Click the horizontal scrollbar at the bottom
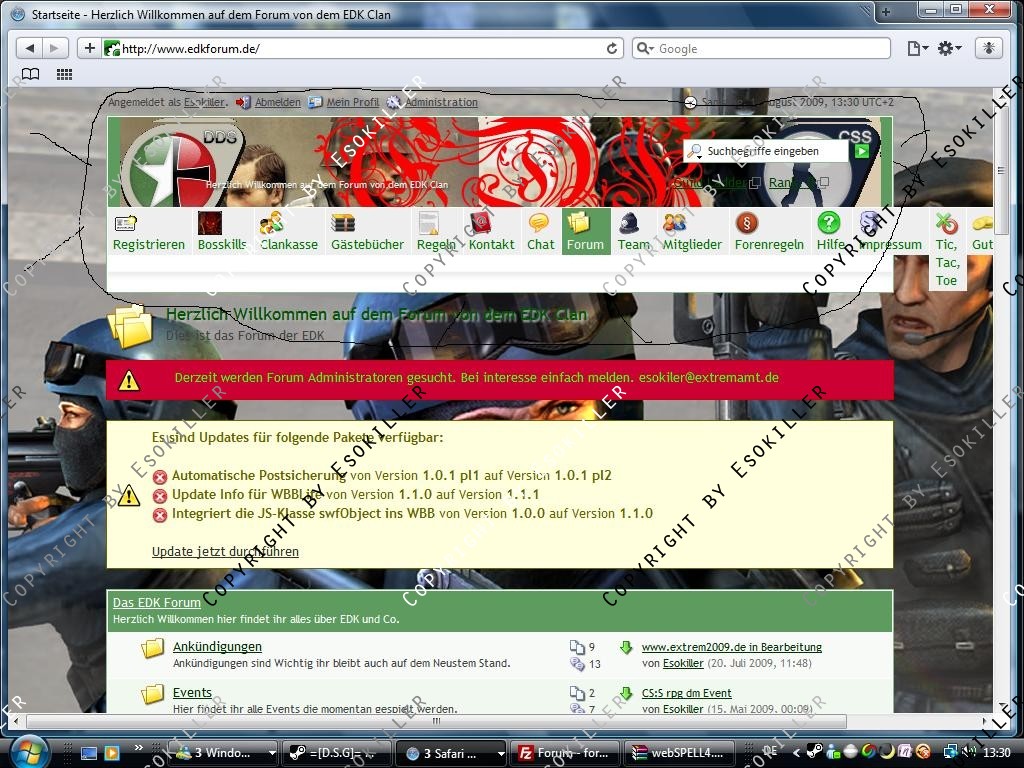 point(435,721)
